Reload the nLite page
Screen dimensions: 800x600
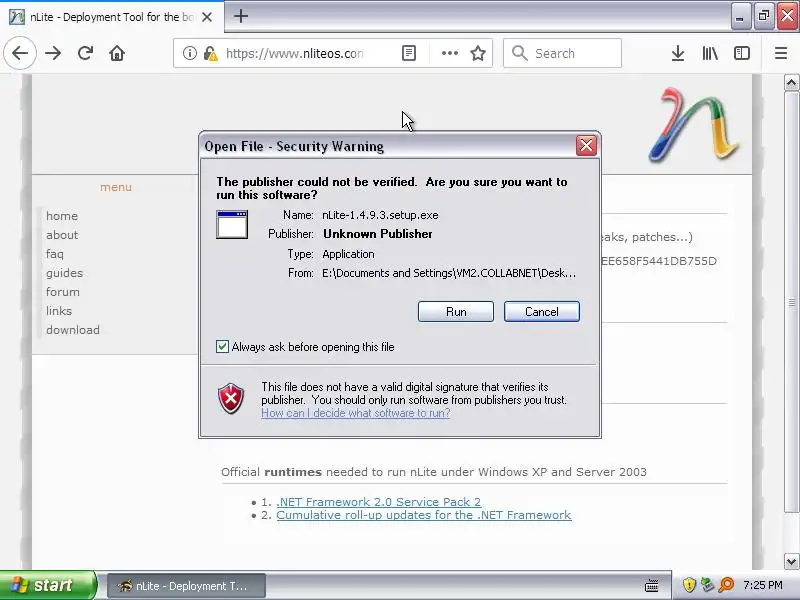point(85,53)
